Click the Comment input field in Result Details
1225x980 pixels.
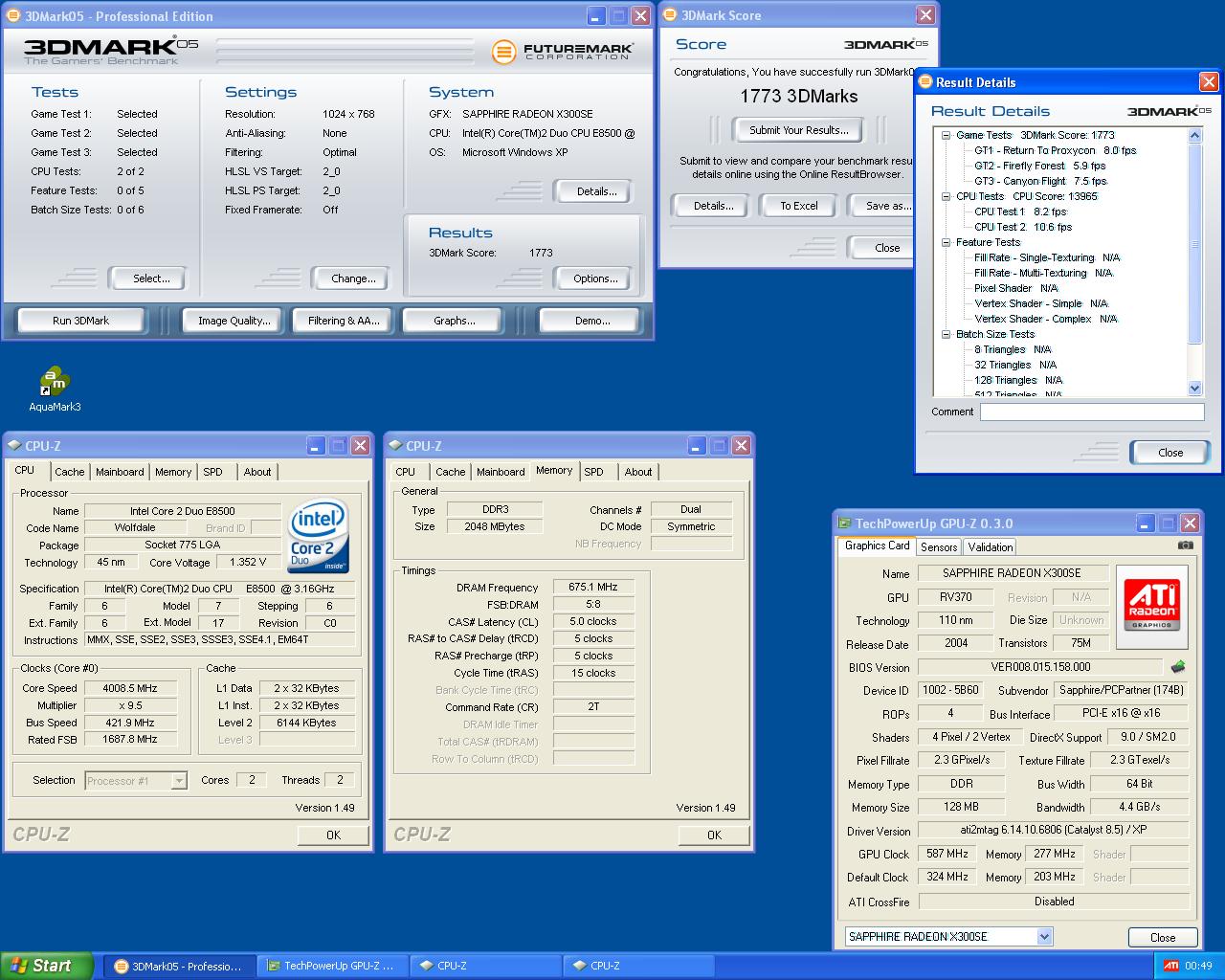1092,412
